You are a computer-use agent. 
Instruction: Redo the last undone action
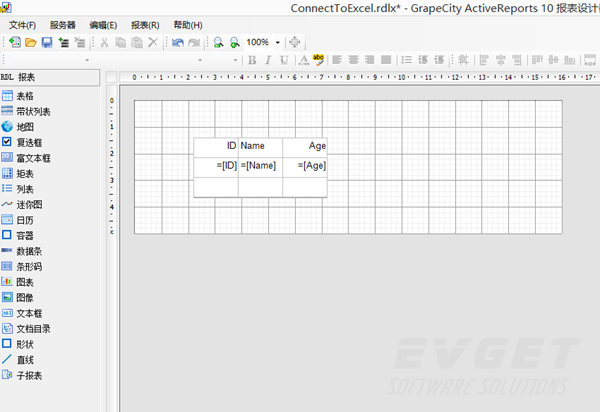tap(194, 42)
